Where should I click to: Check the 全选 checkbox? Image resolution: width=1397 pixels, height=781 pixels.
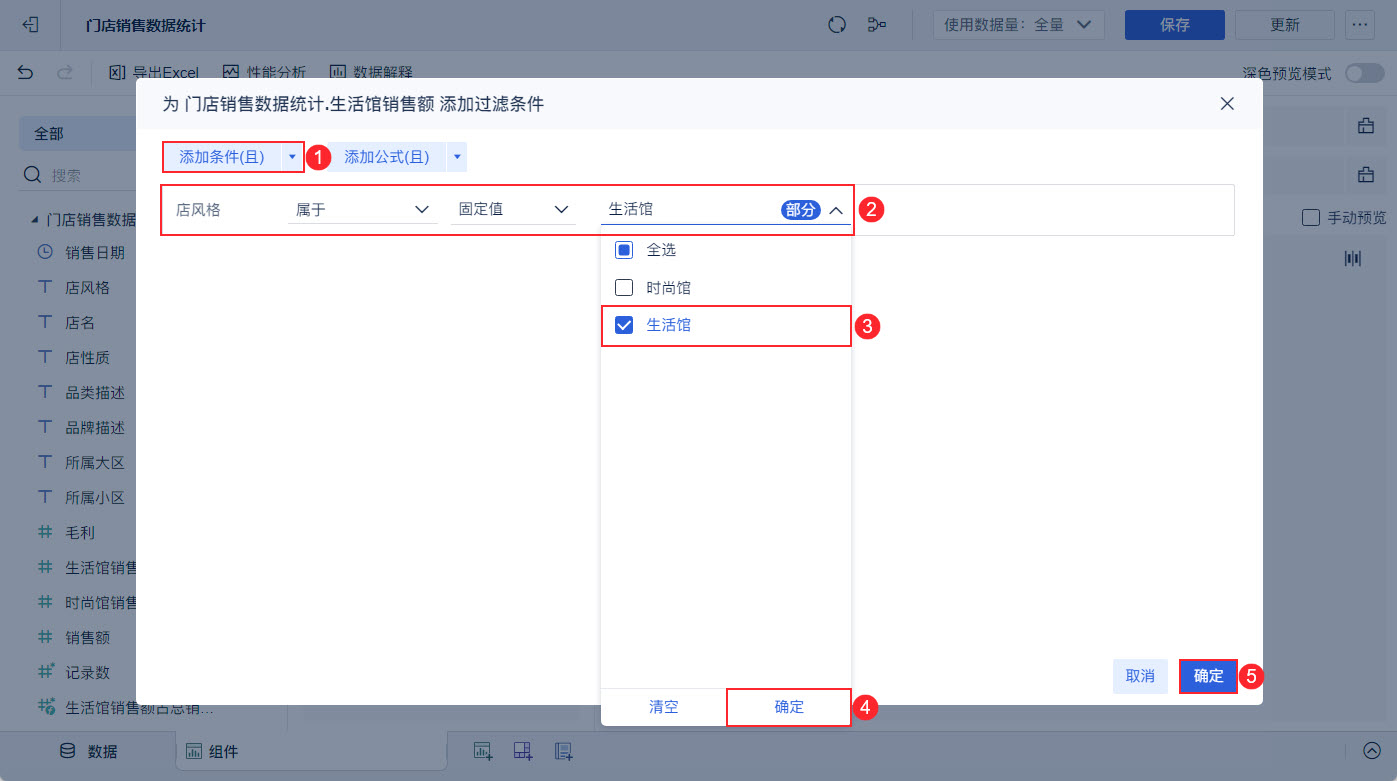coord(624,250)
